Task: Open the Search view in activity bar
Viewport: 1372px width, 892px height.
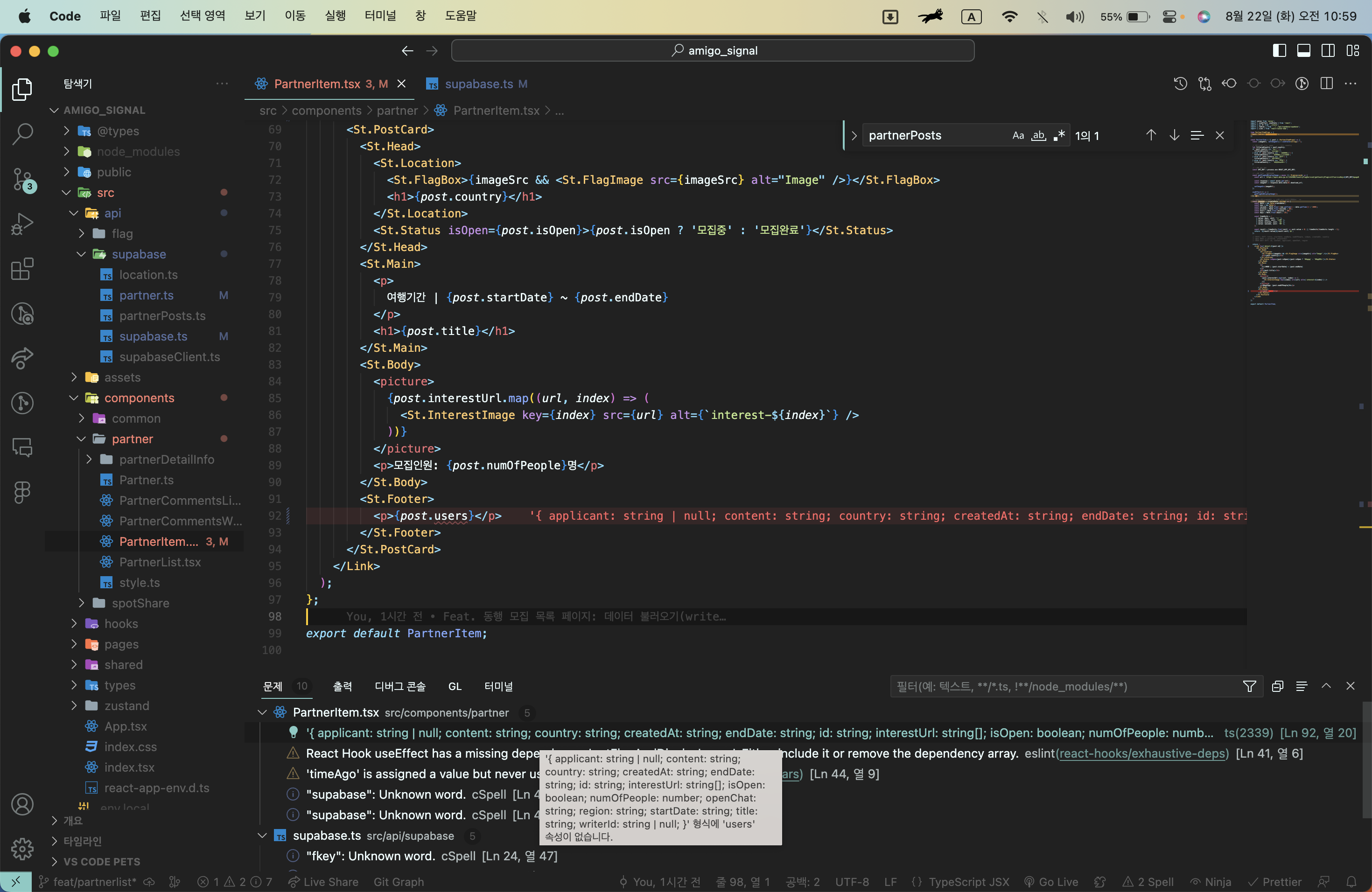Action: [22, 134]
